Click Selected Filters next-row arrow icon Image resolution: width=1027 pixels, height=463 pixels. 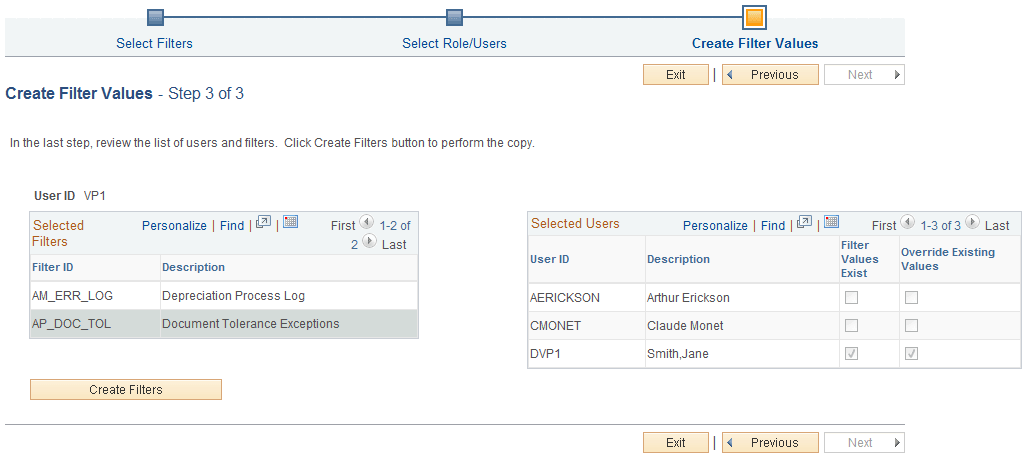[x=369, y=242]
